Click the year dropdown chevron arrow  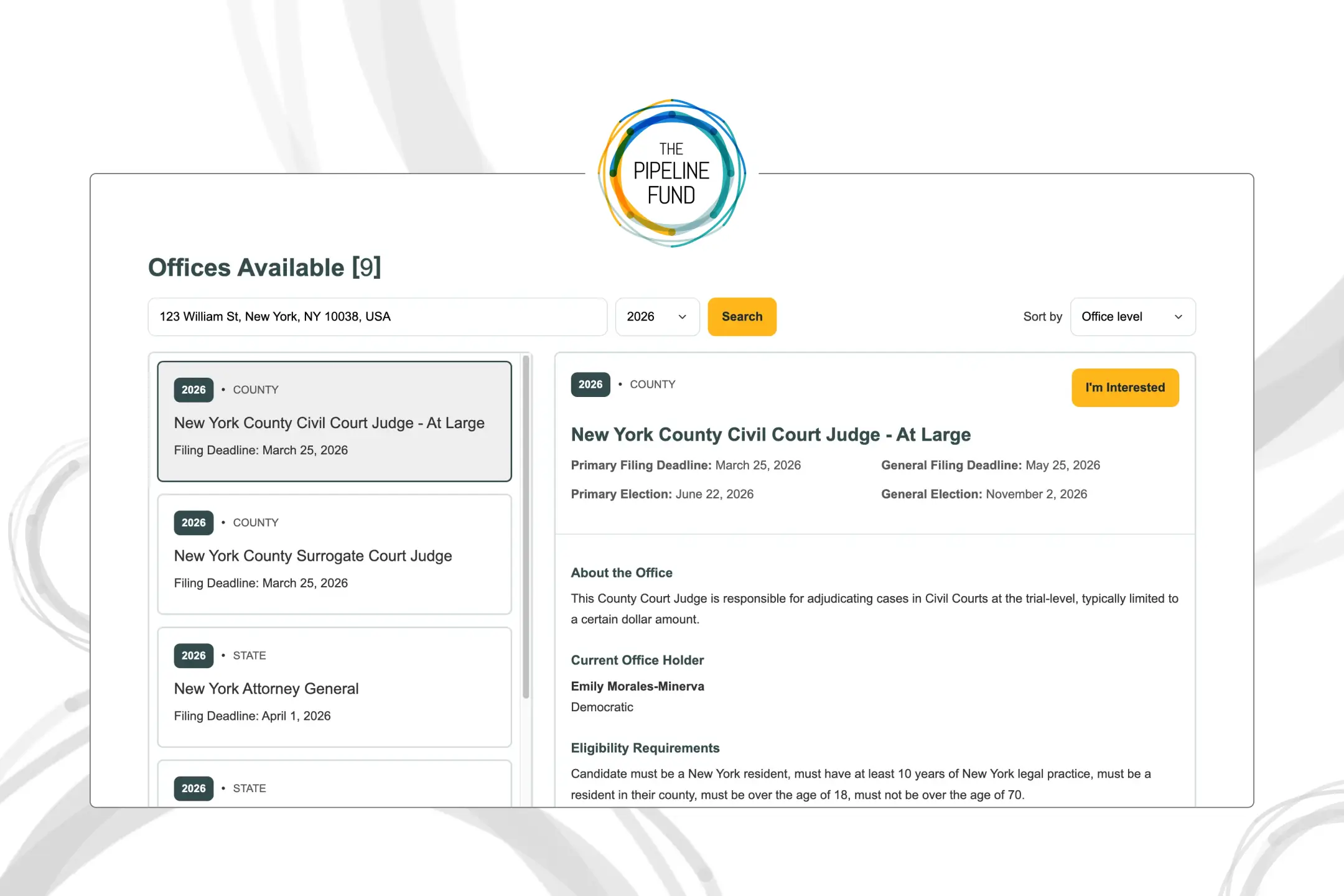click(682, 317)
